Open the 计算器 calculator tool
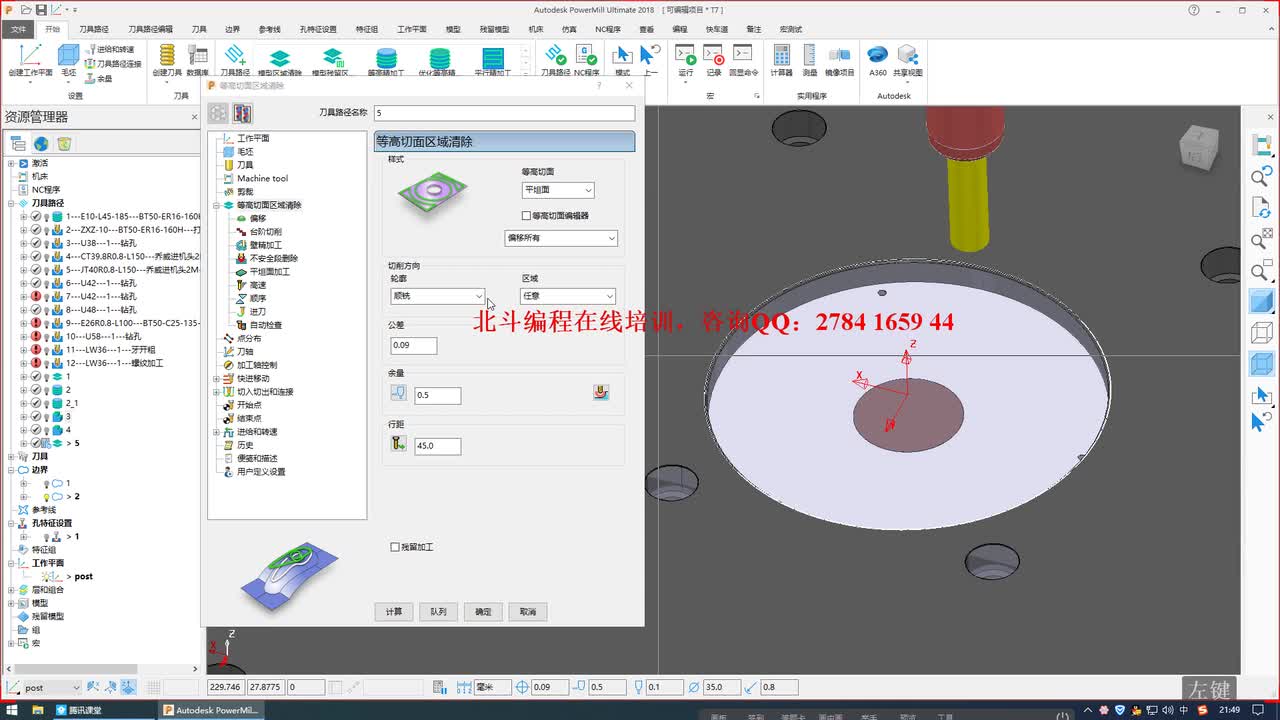The image size is (1280, 720). tap(781, 60)
